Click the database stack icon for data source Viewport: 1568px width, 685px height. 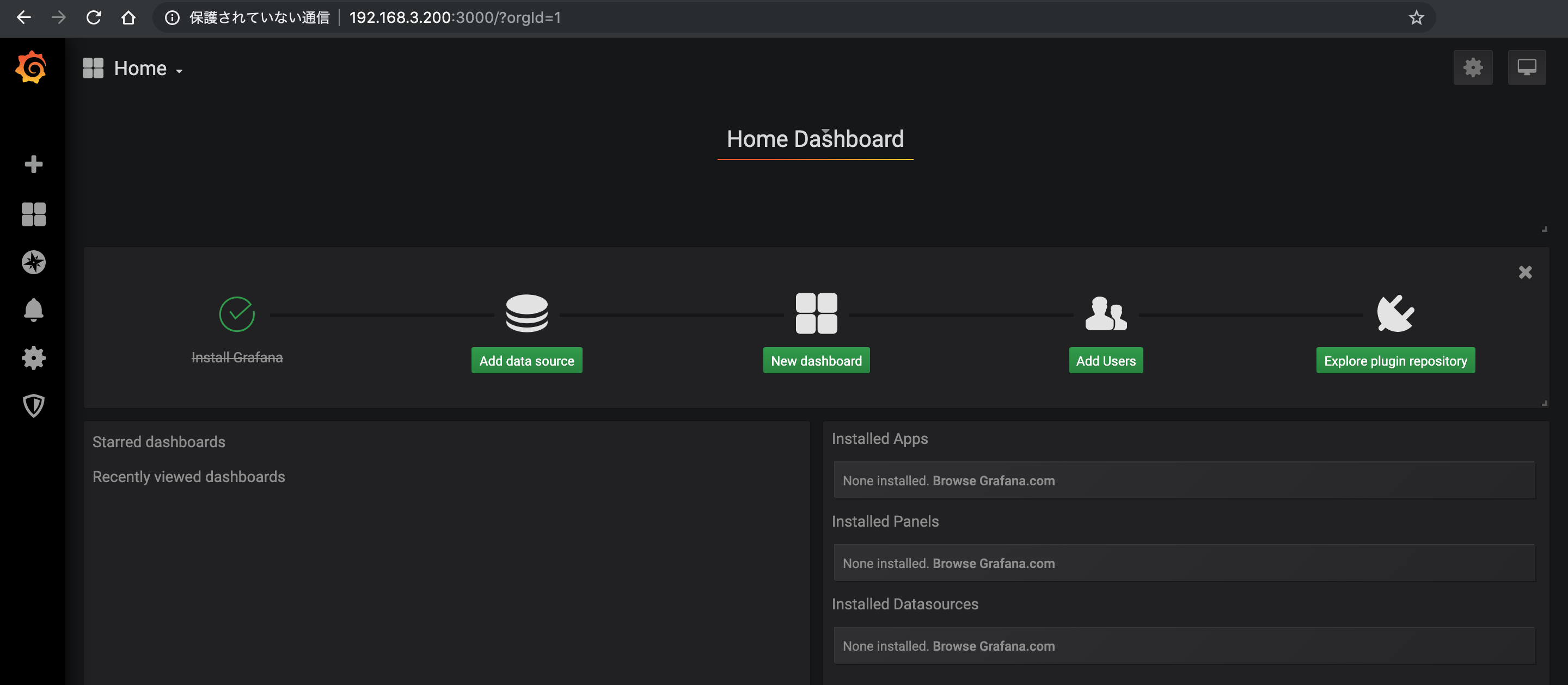tap(526, 313)
